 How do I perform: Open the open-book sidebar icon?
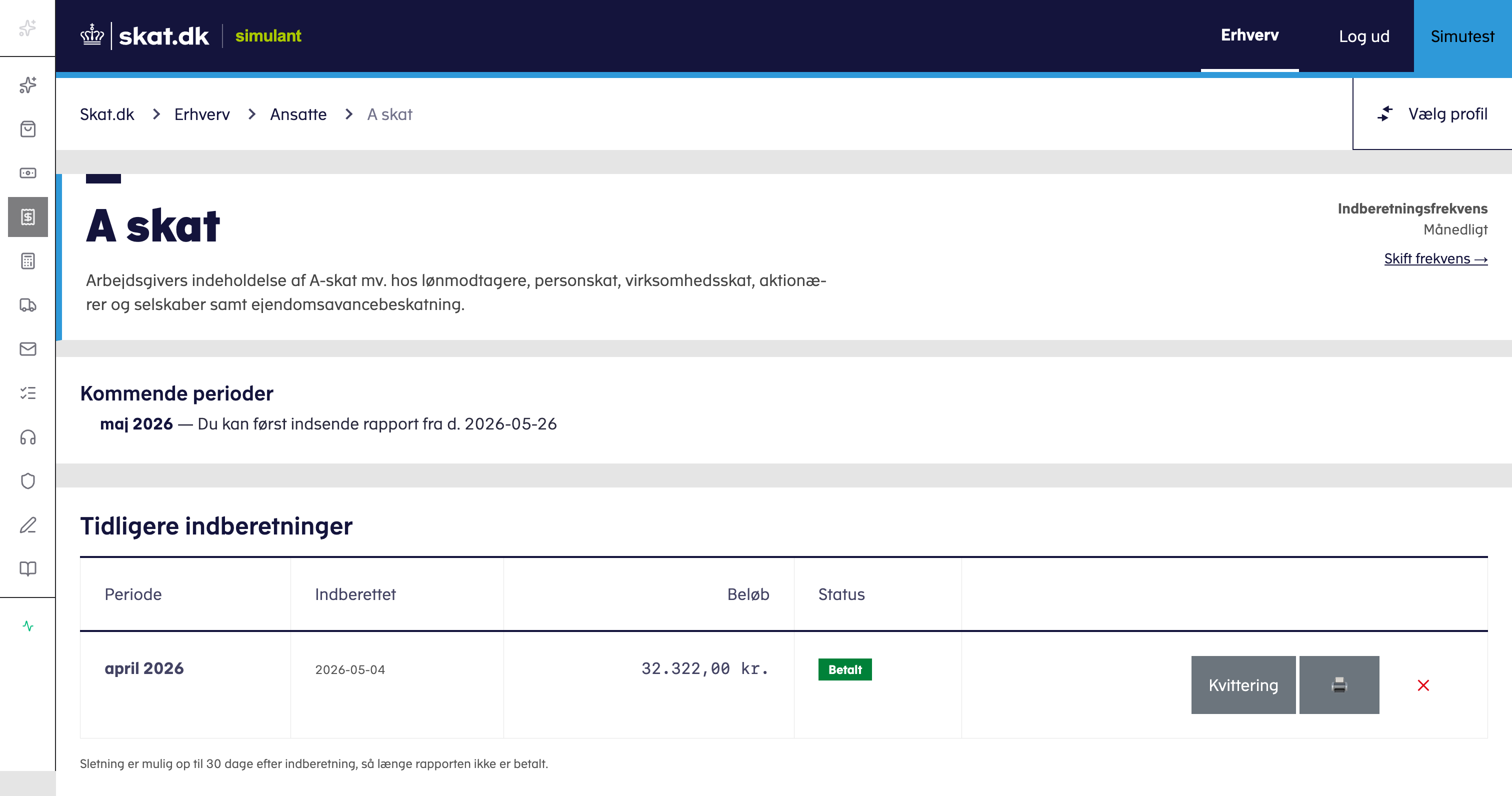tap(27, 569)
